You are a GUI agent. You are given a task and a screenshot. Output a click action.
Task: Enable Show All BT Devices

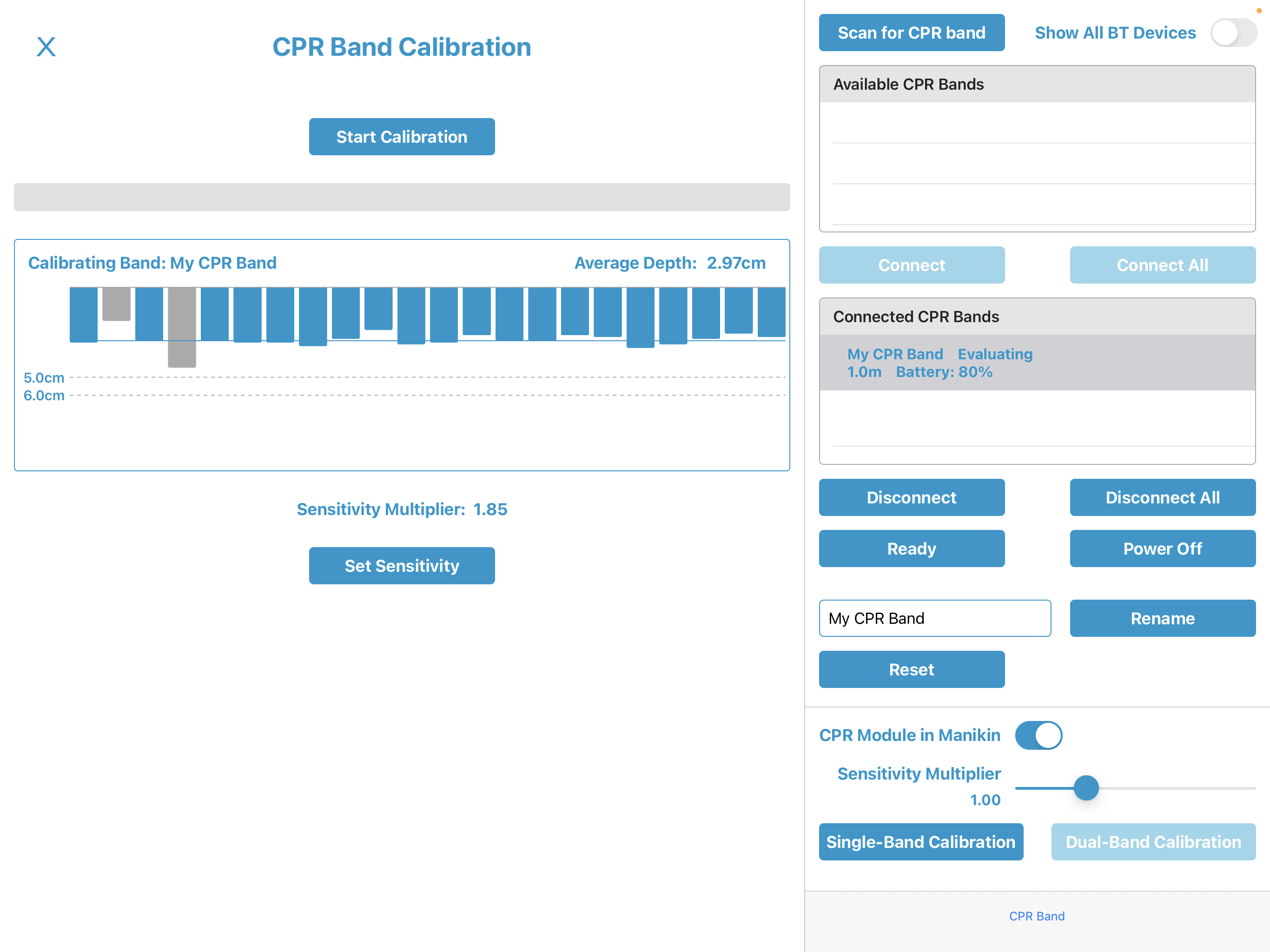(x=1233, y=33)
